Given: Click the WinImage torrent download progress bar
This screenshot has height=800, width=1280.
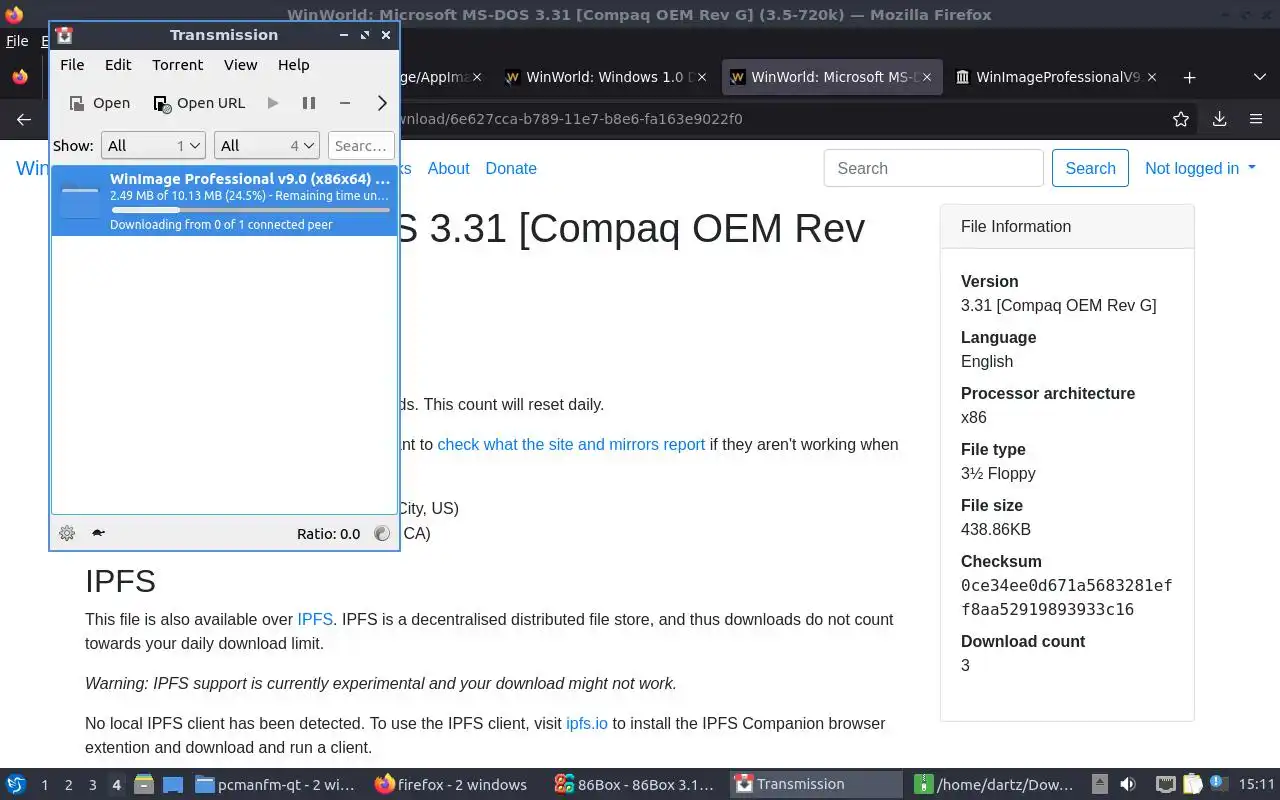Looking at the screenshot, I should (250, 210).
